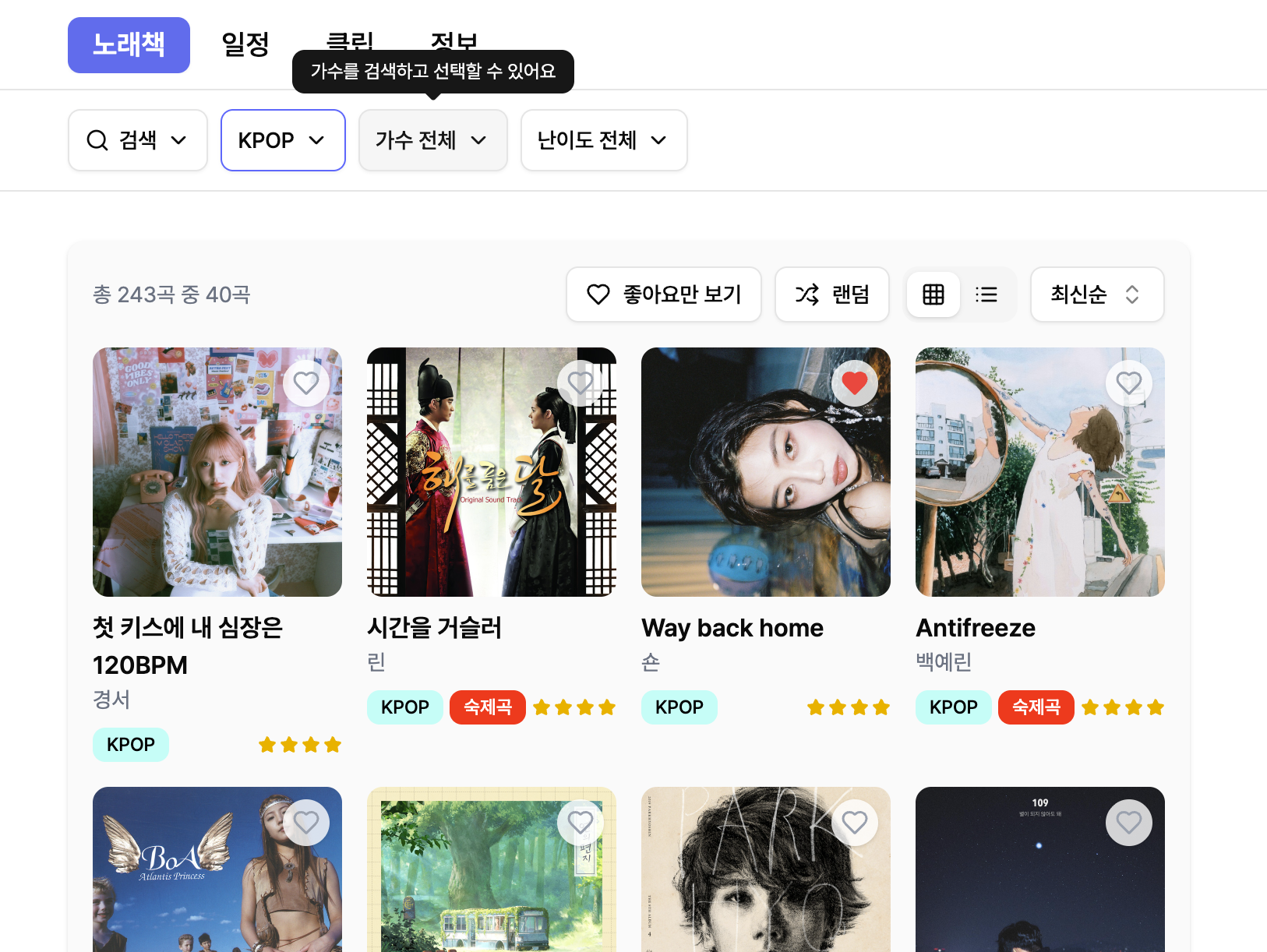
Task: Open the 난이도 전체 difficulty dropdown
Action: click(x=604, y=140)
